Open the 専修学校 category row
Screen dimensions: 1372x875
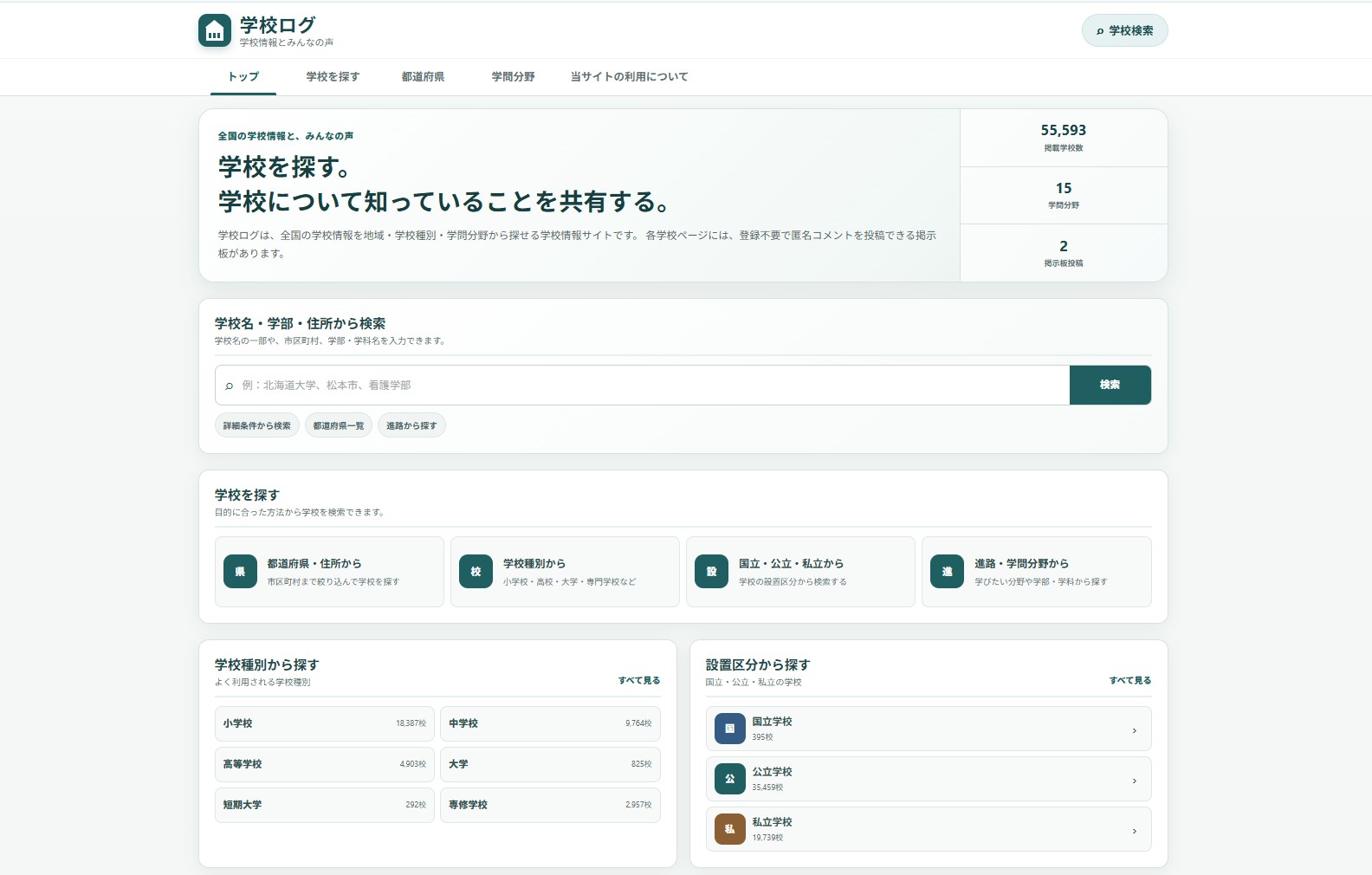tap(550, 805)
